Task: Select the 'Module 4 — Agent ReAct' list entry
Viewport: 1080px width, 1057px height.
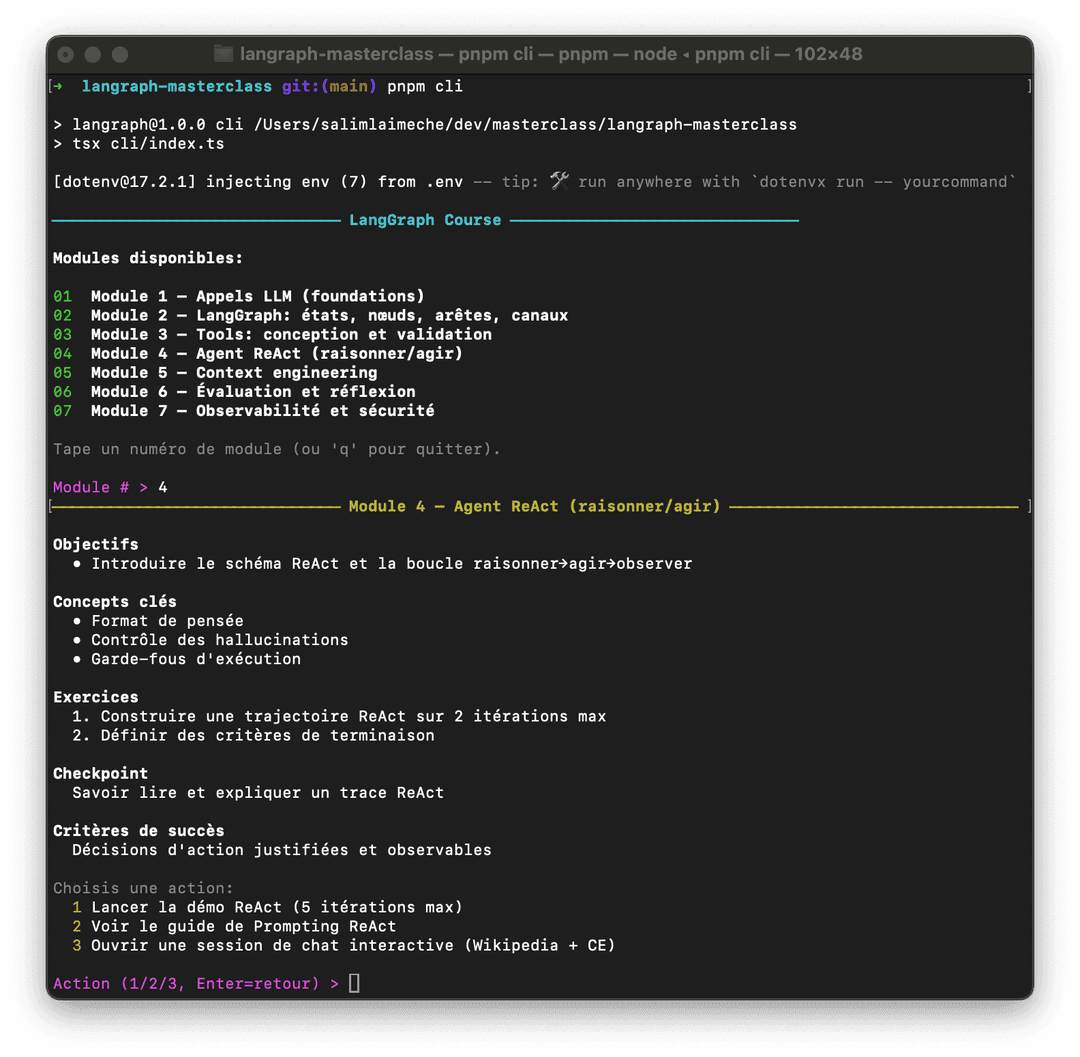Action: point(276,353)
